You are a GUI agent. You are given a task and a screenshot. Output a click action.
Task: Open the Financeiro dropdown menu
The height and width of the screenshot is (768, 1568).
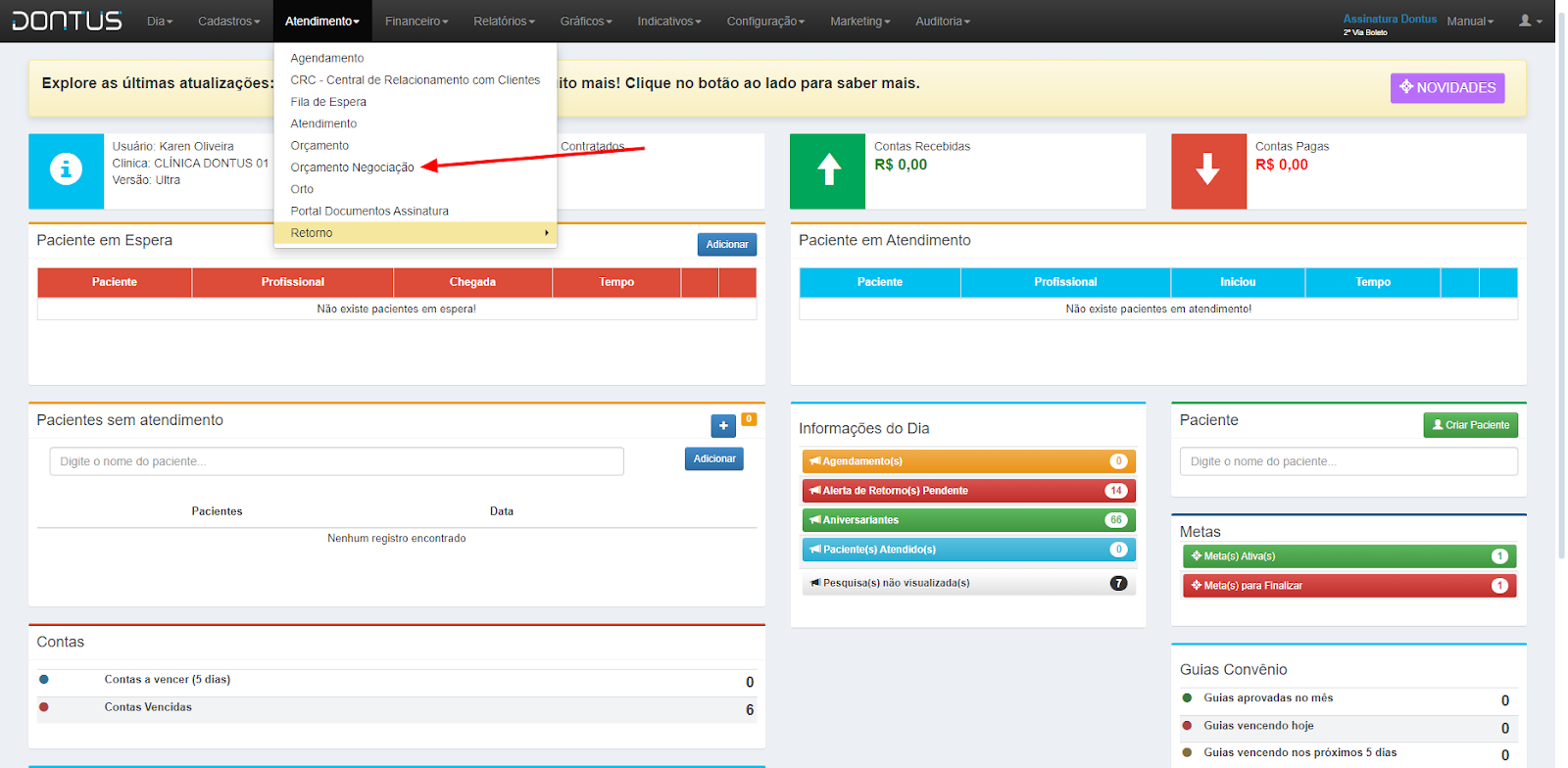tap(416, 21)
